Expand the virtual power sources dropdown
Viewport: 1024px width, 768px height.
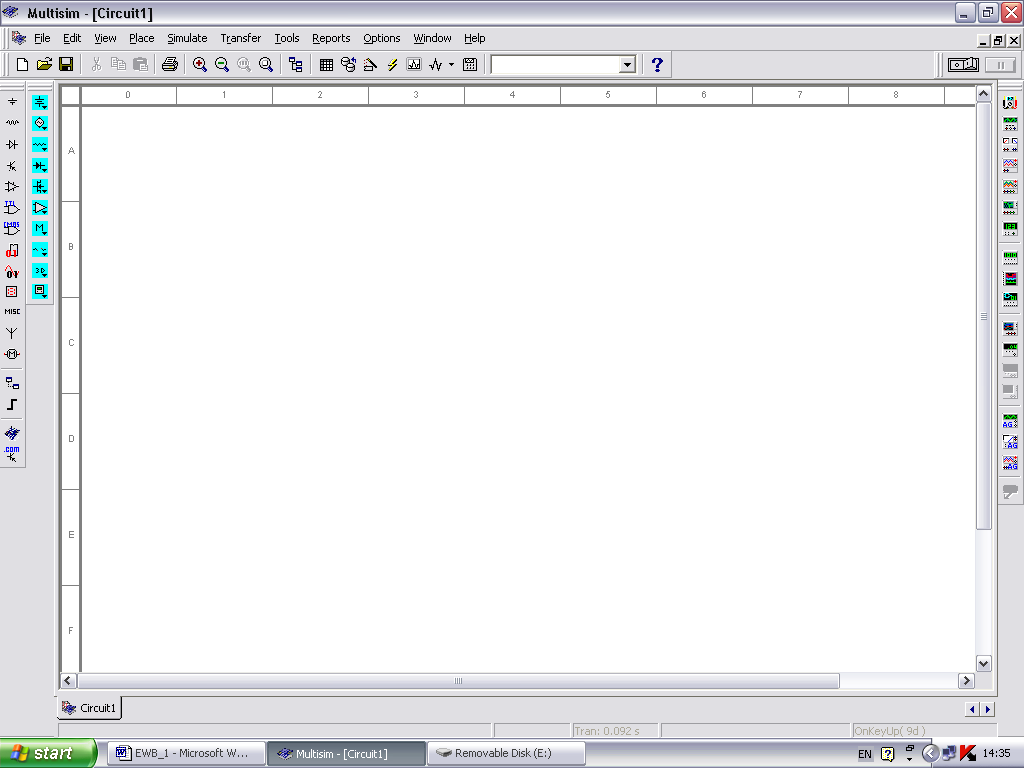point(40,103)
